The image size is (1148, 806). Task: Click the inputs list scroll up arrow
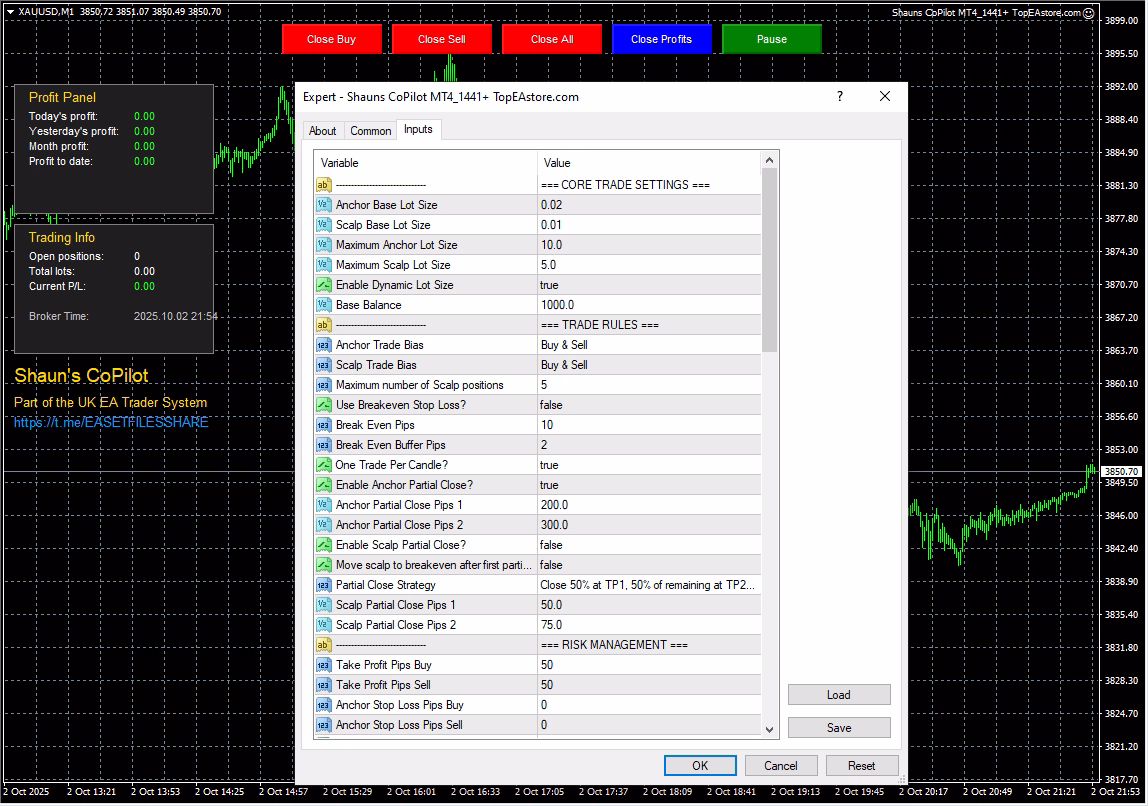click(x=769, y=160)
